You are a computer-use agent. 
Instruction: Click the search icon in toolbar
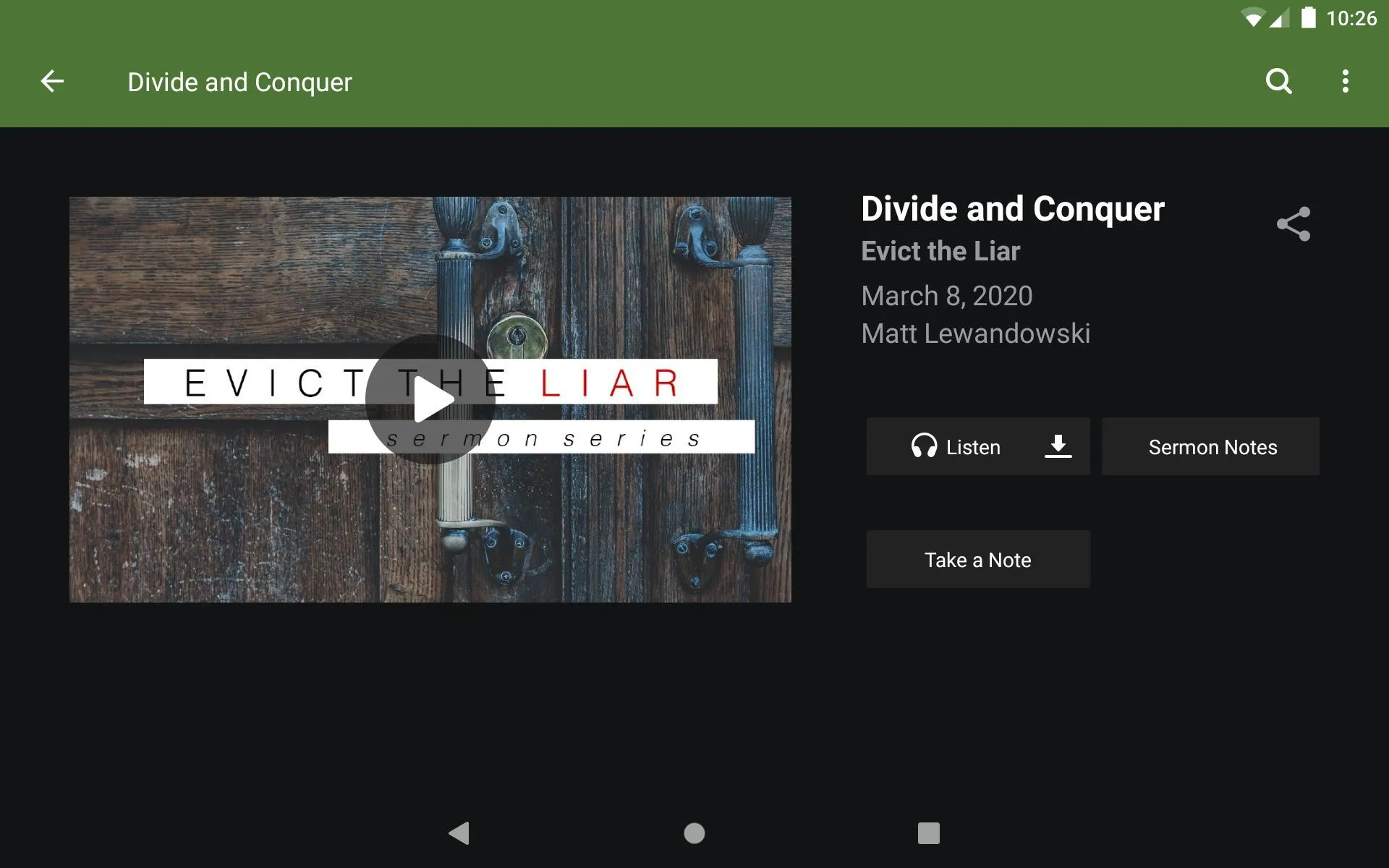[1278, 82]
